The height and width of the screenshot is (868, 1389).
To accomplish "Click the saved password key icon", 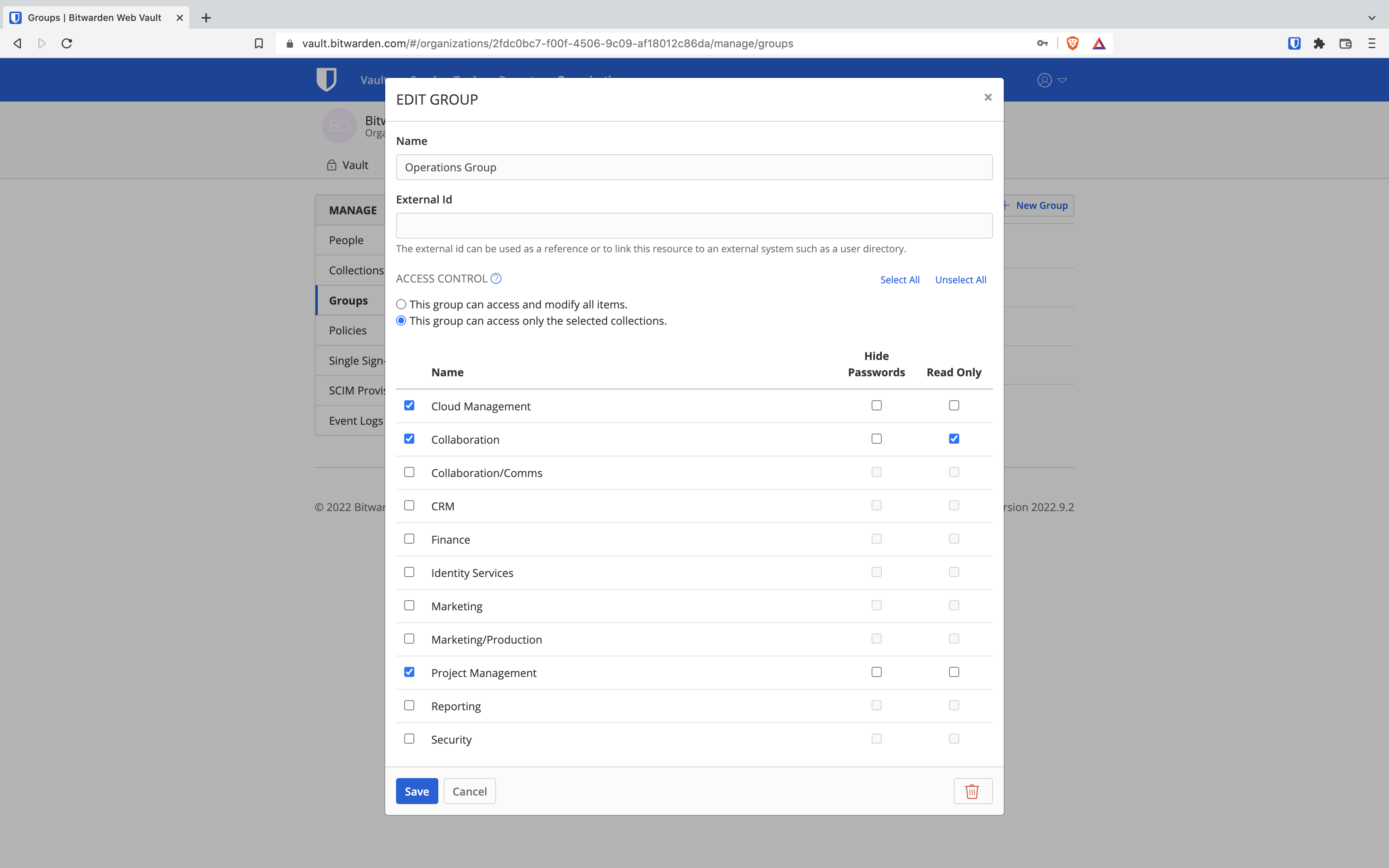I will pyautogui.click(x=1042, y=44).
